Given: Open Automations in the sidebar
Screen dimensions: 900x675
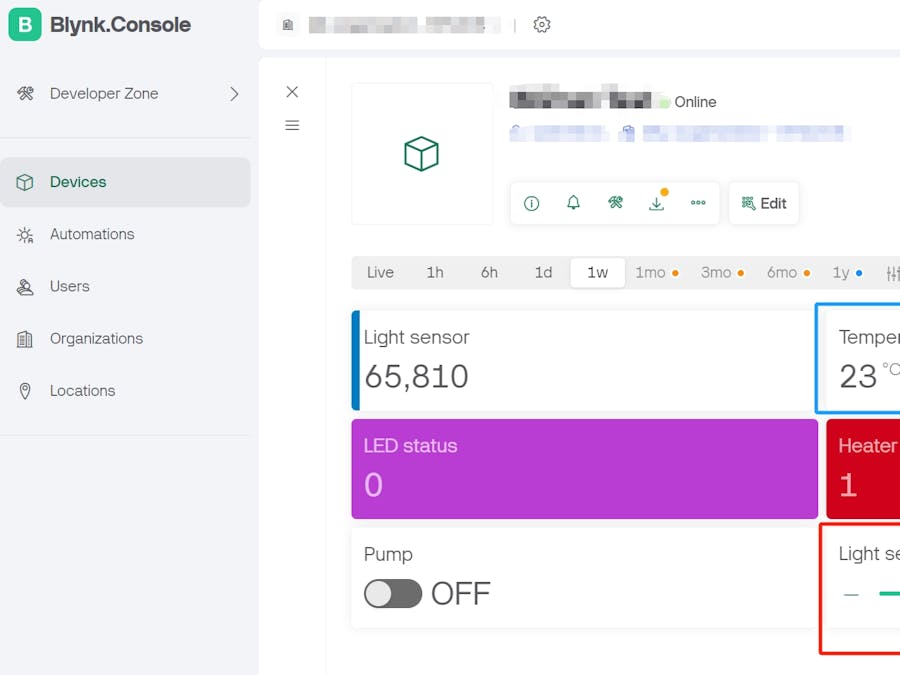Looking at the screenshot, I should [92, 234].
